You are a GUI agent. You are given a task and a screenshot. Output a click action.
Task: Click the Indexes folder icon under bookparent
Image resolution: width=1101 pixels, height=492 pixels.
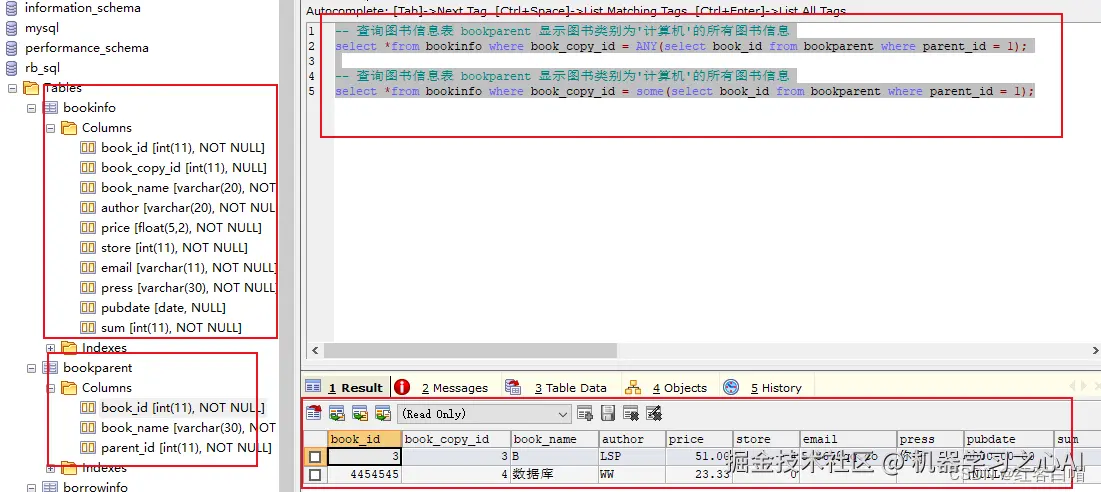click(x=69, y=467)
